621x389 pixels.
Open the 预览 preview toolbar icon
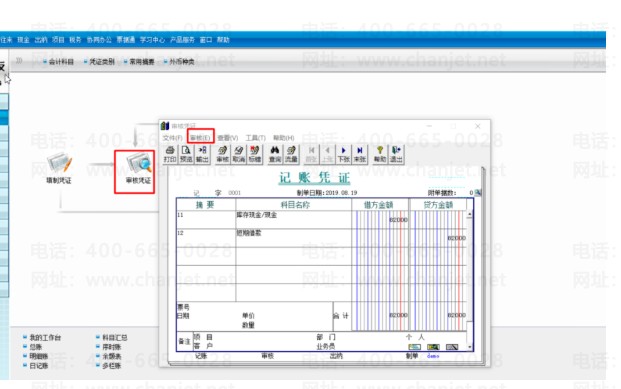(x=186, y=154)
